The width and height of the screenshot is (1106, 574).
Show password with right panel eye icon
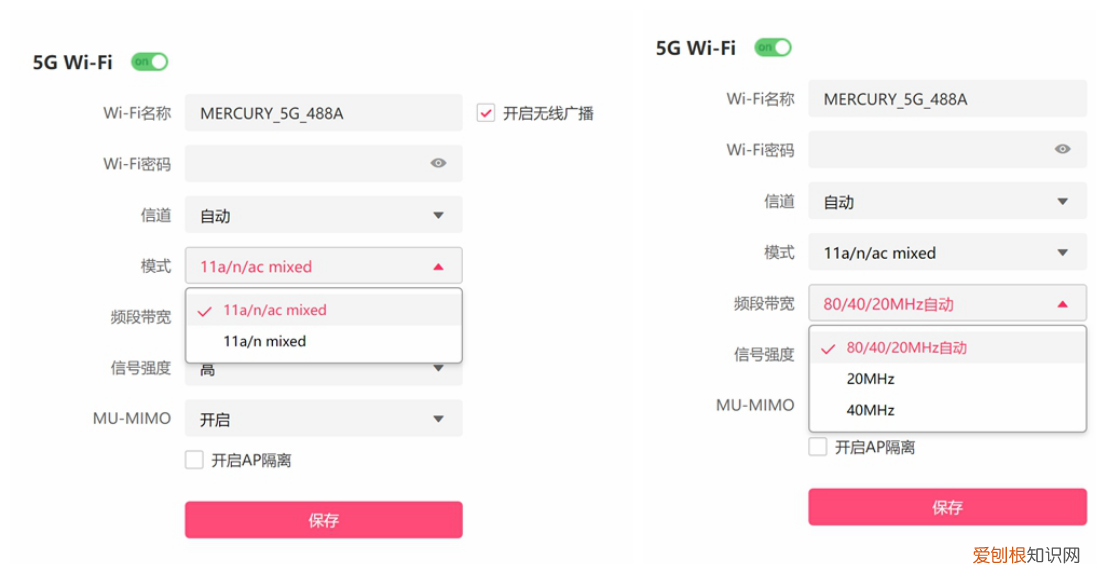click(1062, 149)
